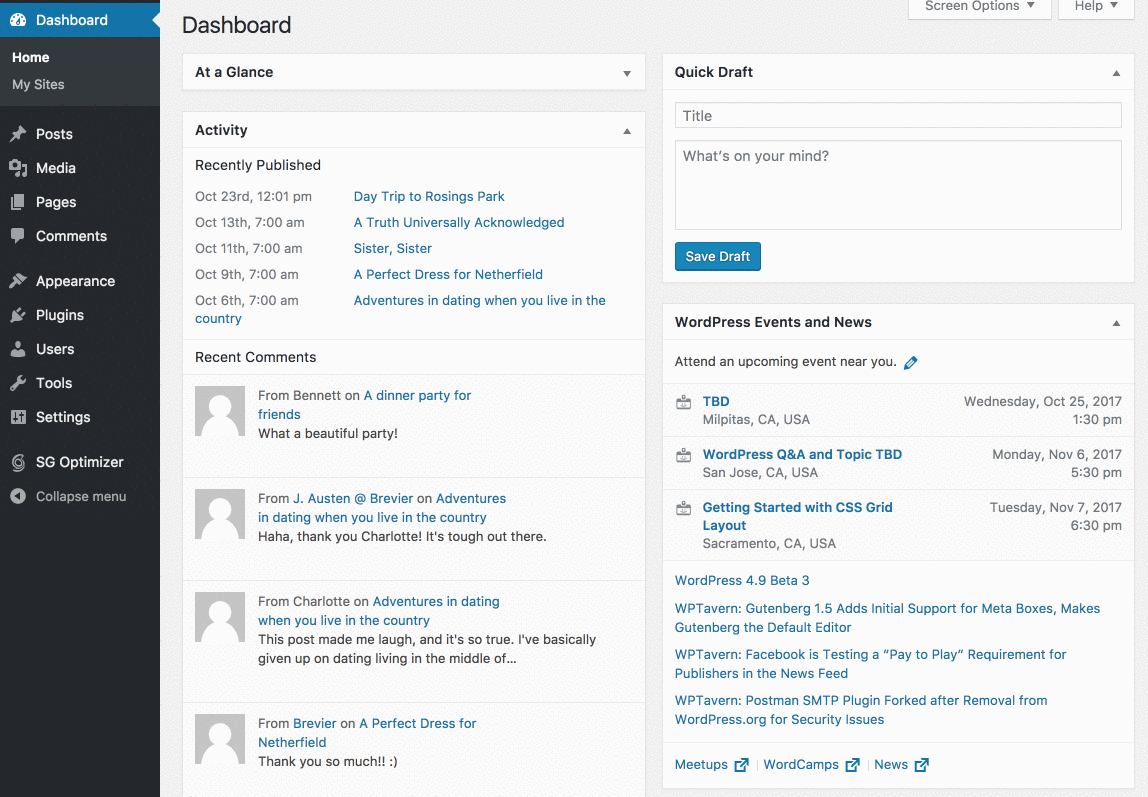Open the Posts menu
This screenshot has height=797, width=1148.
pyautogui.click(x=54, y=134)
